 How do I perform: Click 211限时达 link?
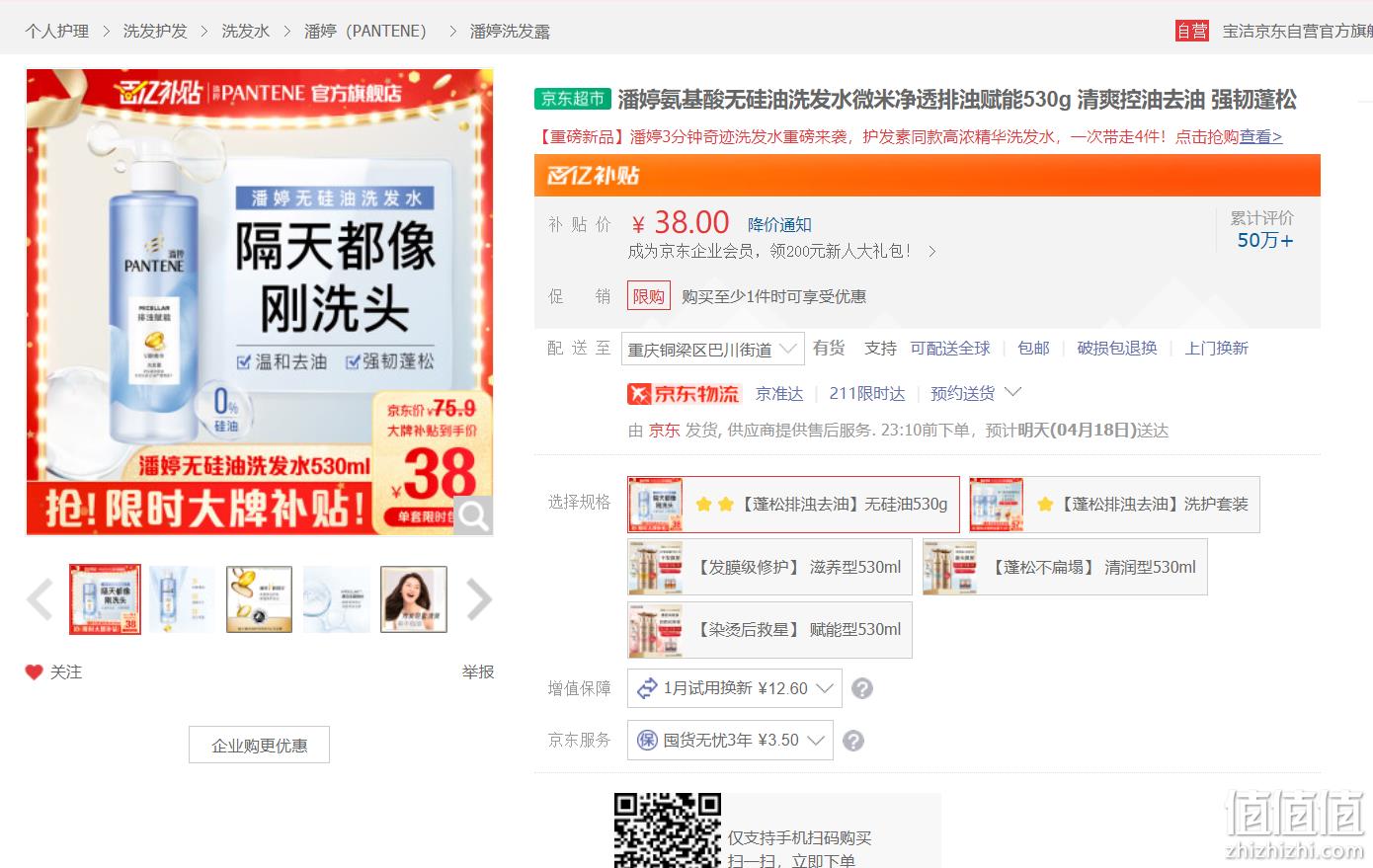[x=867, y=394]
